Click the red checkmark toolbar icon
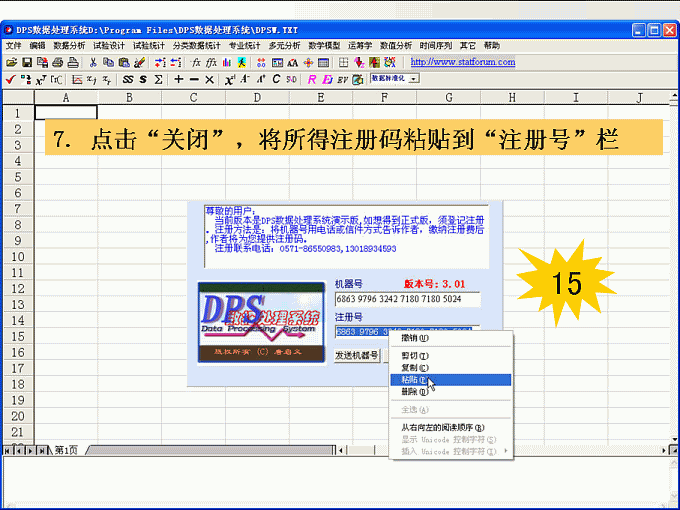Image resolution: width=680 pixels, height=510 pixels. tap(9, 79)
